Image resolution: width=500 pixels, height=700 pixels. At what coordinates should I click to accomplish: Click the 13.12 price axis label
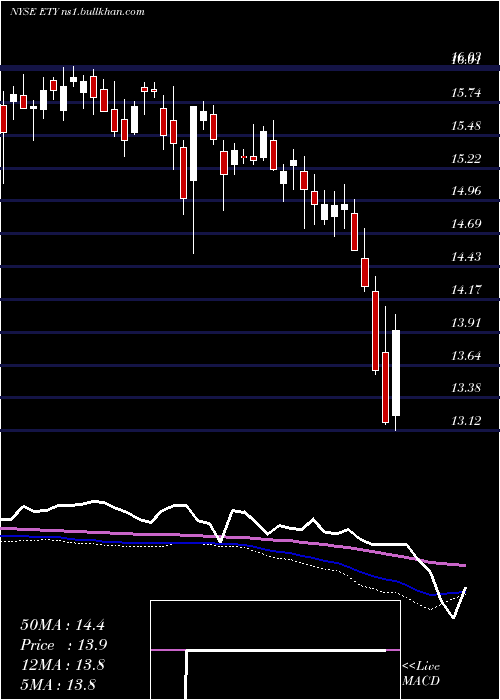(466, 421)
